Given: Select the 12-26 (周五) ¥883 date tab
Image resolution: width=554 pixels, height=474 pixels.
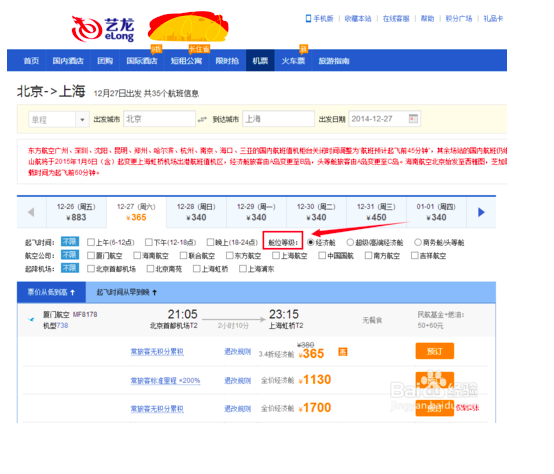Looking at the screenshot, I should point(76,212).
